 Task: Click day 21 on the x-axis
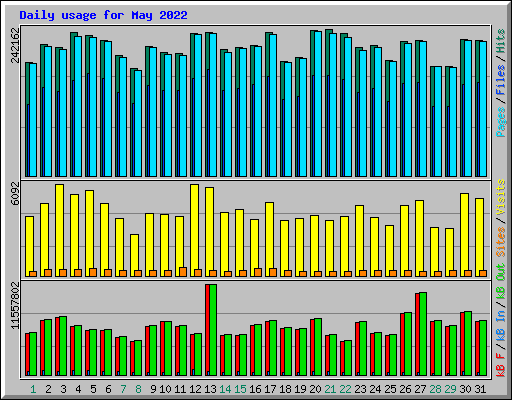click(330, 389)
